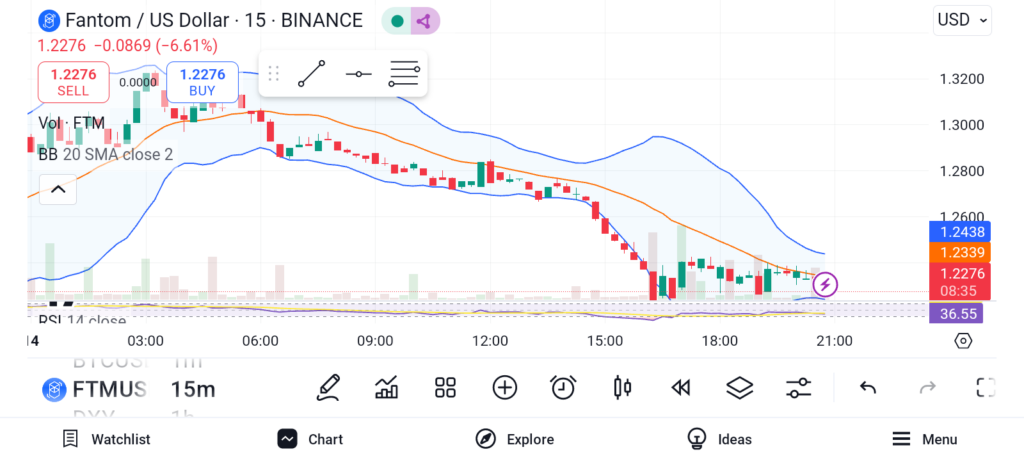
Task: Select the horizontal line drawing tool
Action: [x=359, y=74]
